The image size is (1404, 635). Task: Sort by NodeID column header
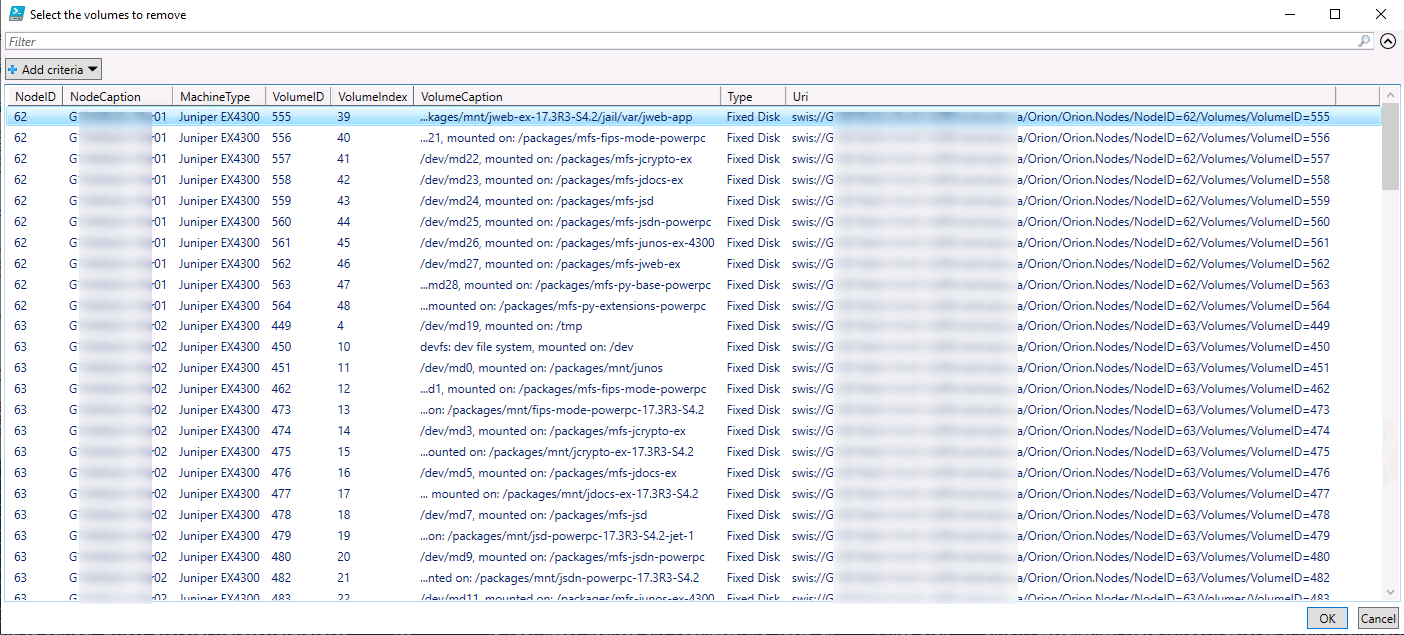[x=35, y=96]
